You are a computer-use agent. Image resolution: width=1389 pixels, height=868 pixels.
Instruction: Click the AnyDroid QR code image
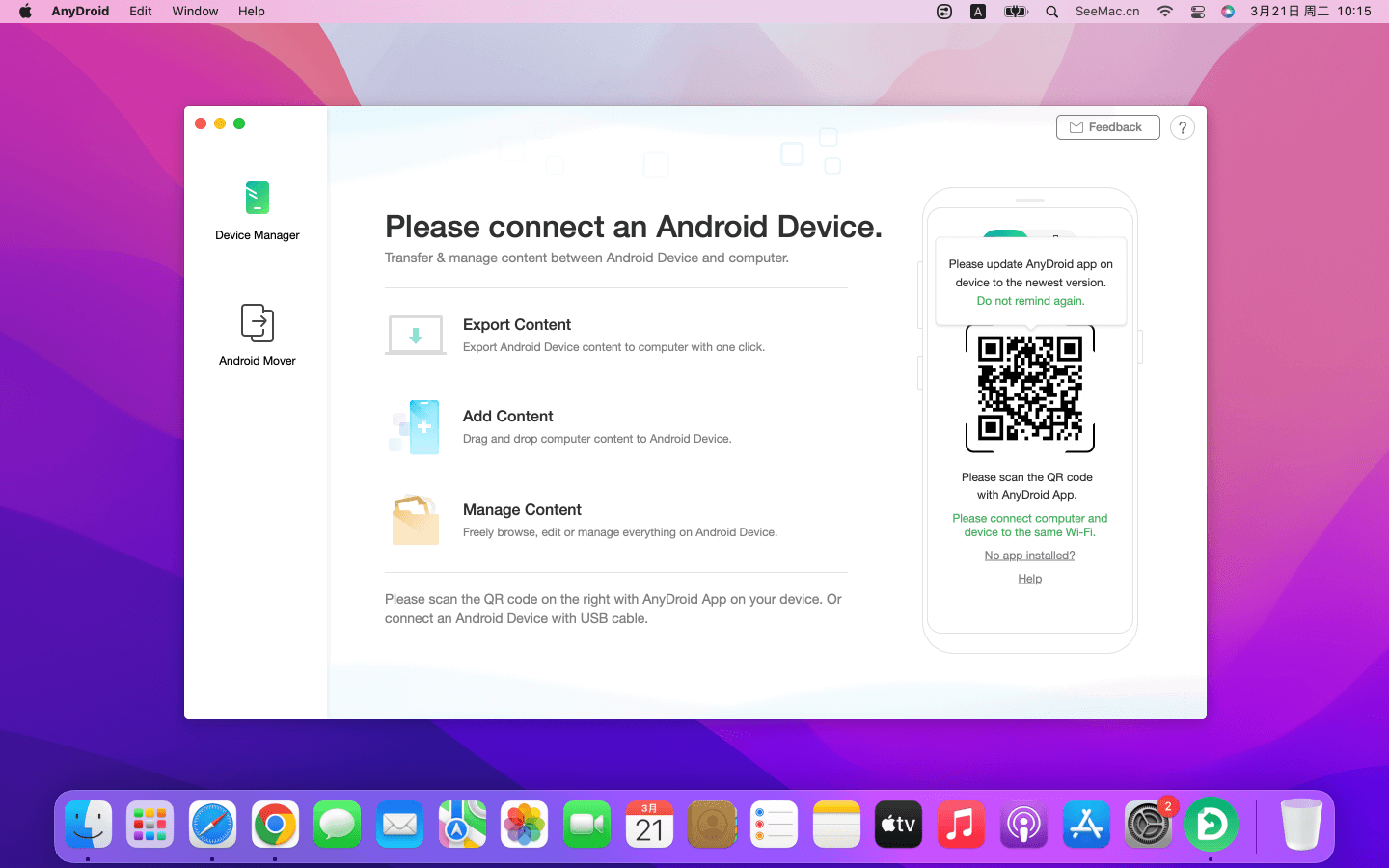[1030, 388]
